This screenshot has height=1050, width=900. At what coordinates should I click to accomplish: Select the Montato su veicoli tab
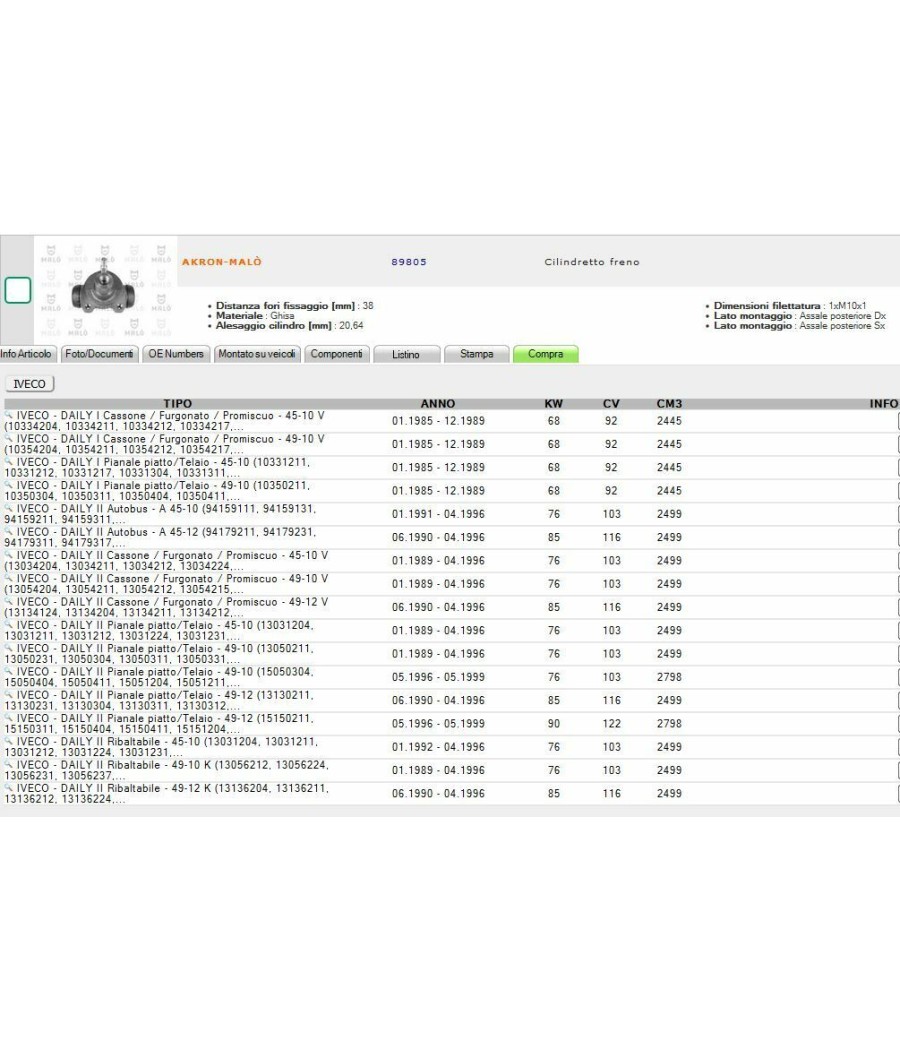pyautogui.click(x=256, y=354)
